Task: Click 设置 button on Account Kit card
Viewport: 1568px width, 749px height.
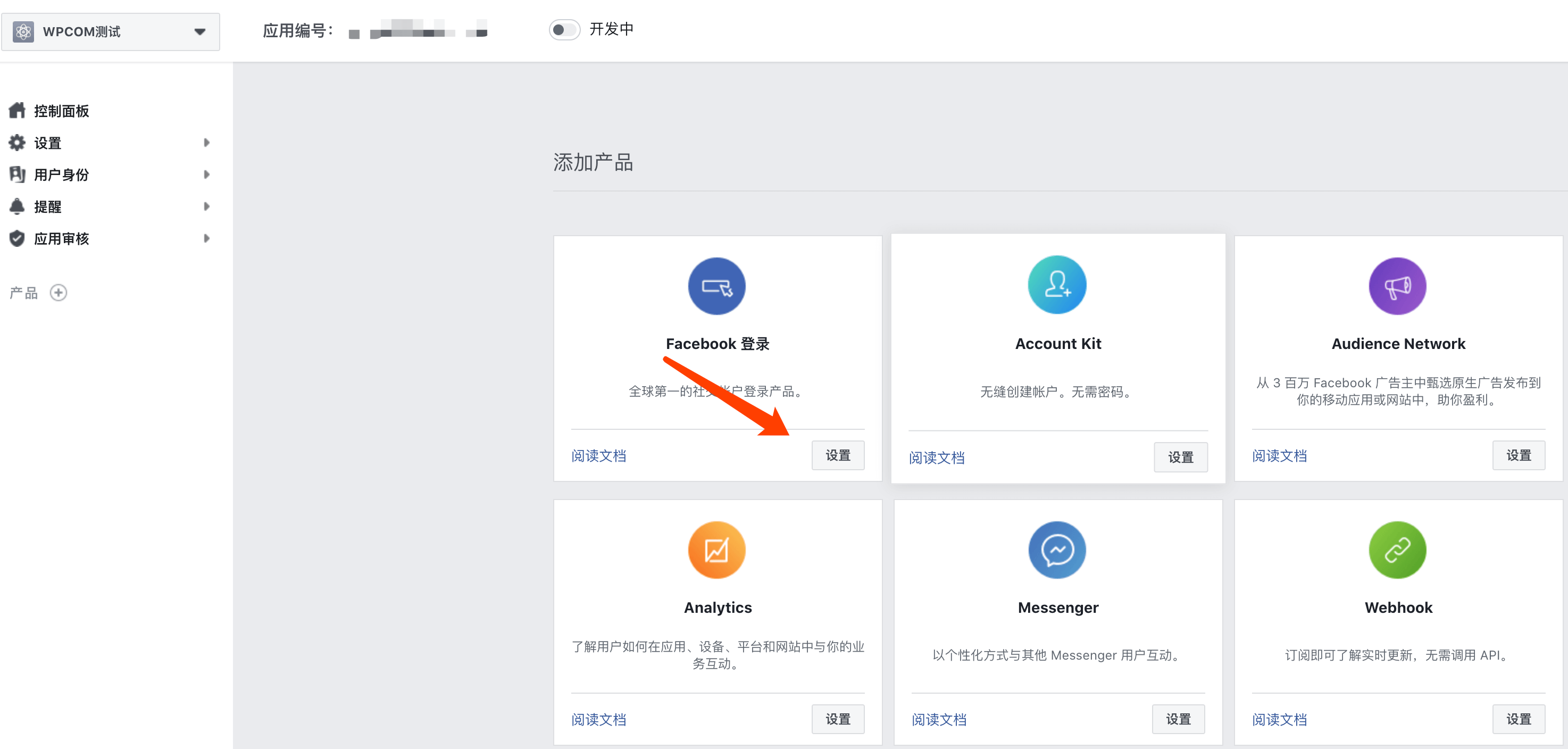Action: pos(1181,457)
